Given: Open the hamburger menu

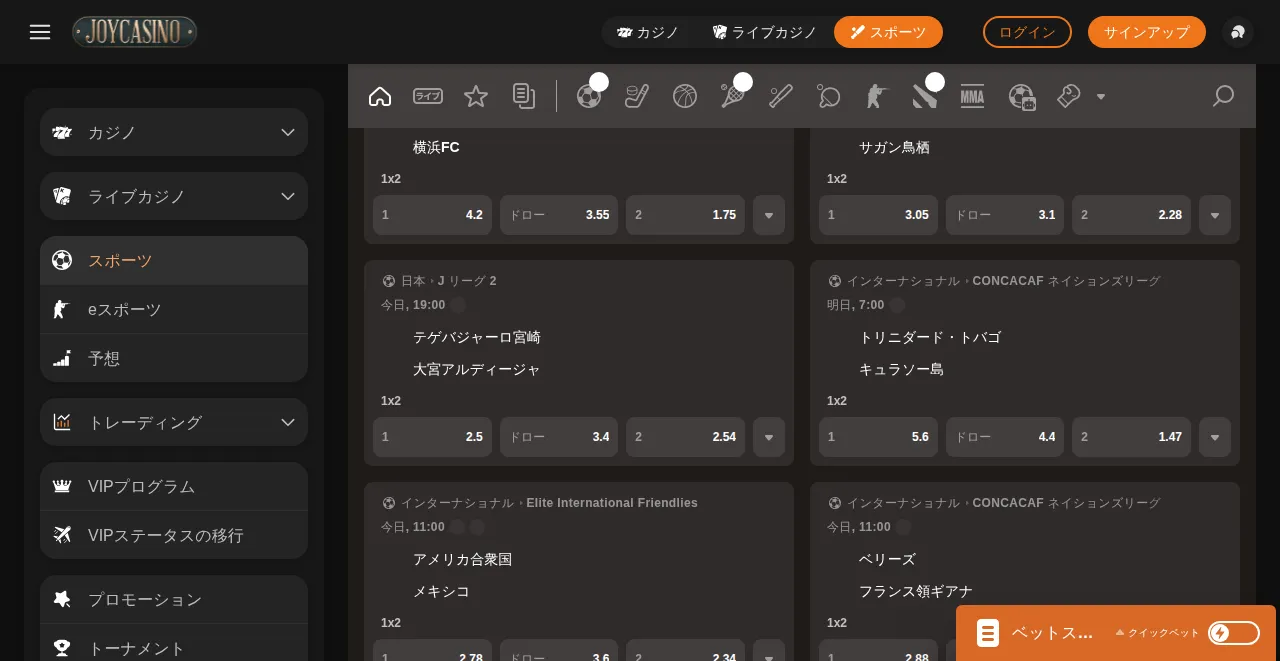Looking at the screenshot, I should point(40,32).
